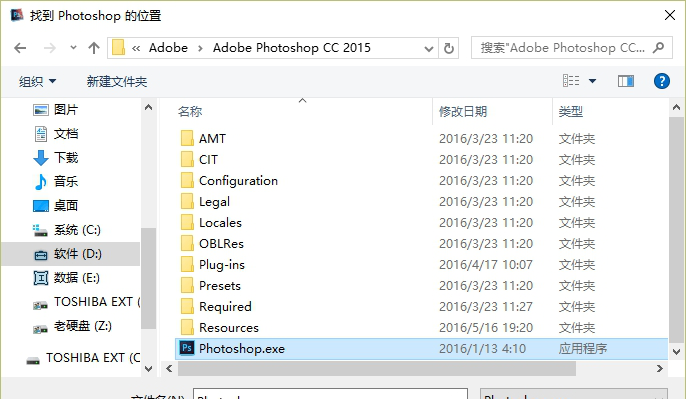
Task: Open 系统 (C:) drive
Action: point(77,230)
